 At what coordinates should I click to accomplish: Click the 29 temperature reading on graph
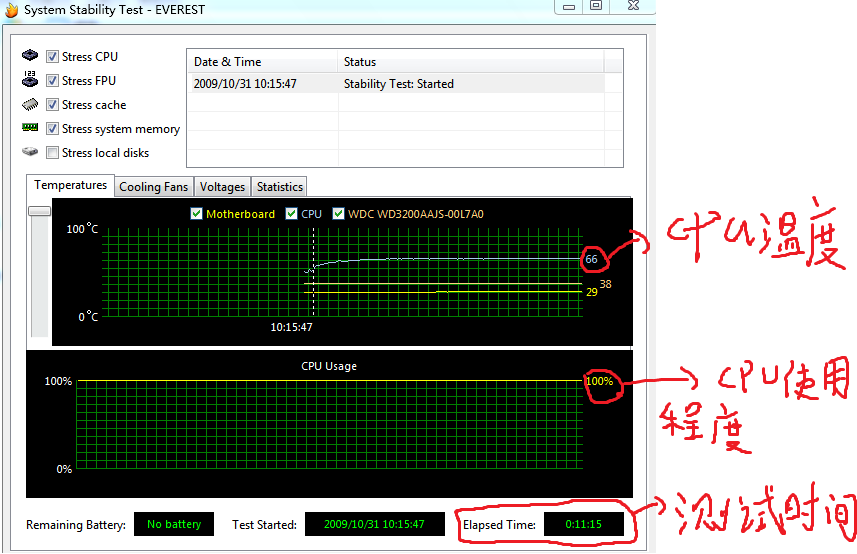pos(592,292)
